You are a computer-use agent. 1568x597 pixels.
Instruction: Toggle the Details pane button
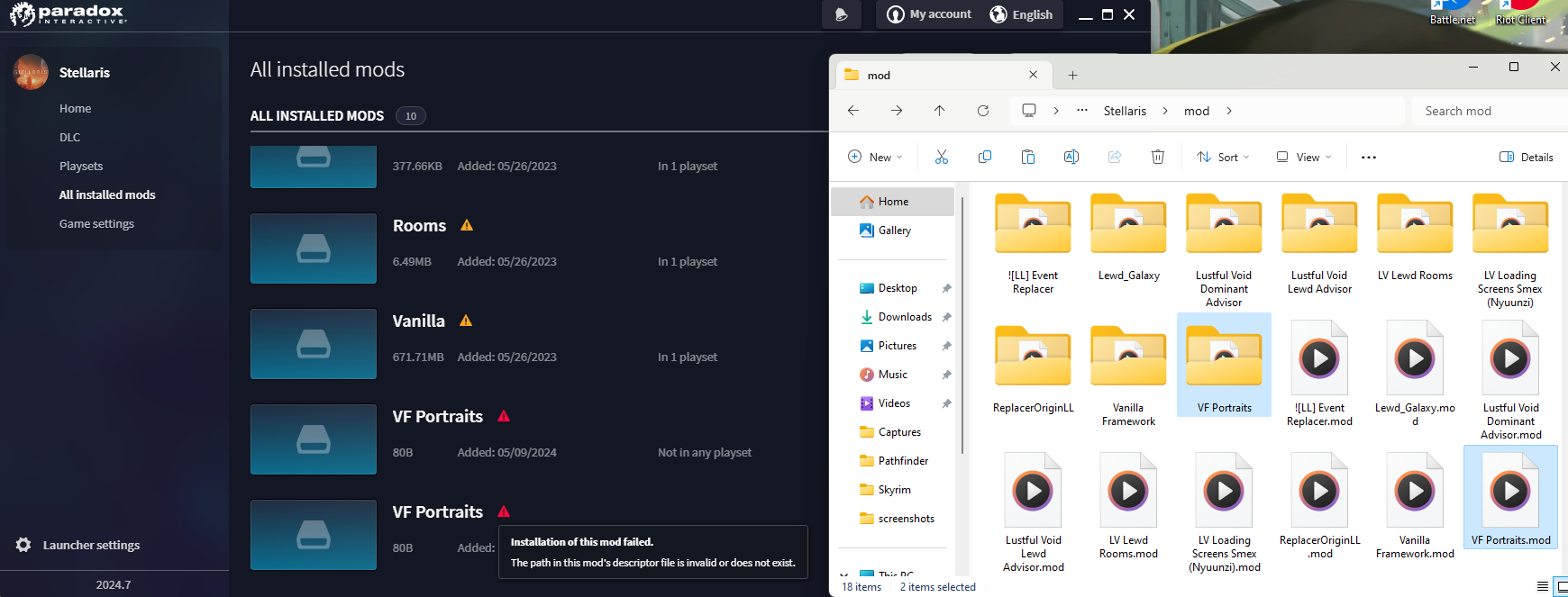coord(1526,157)
